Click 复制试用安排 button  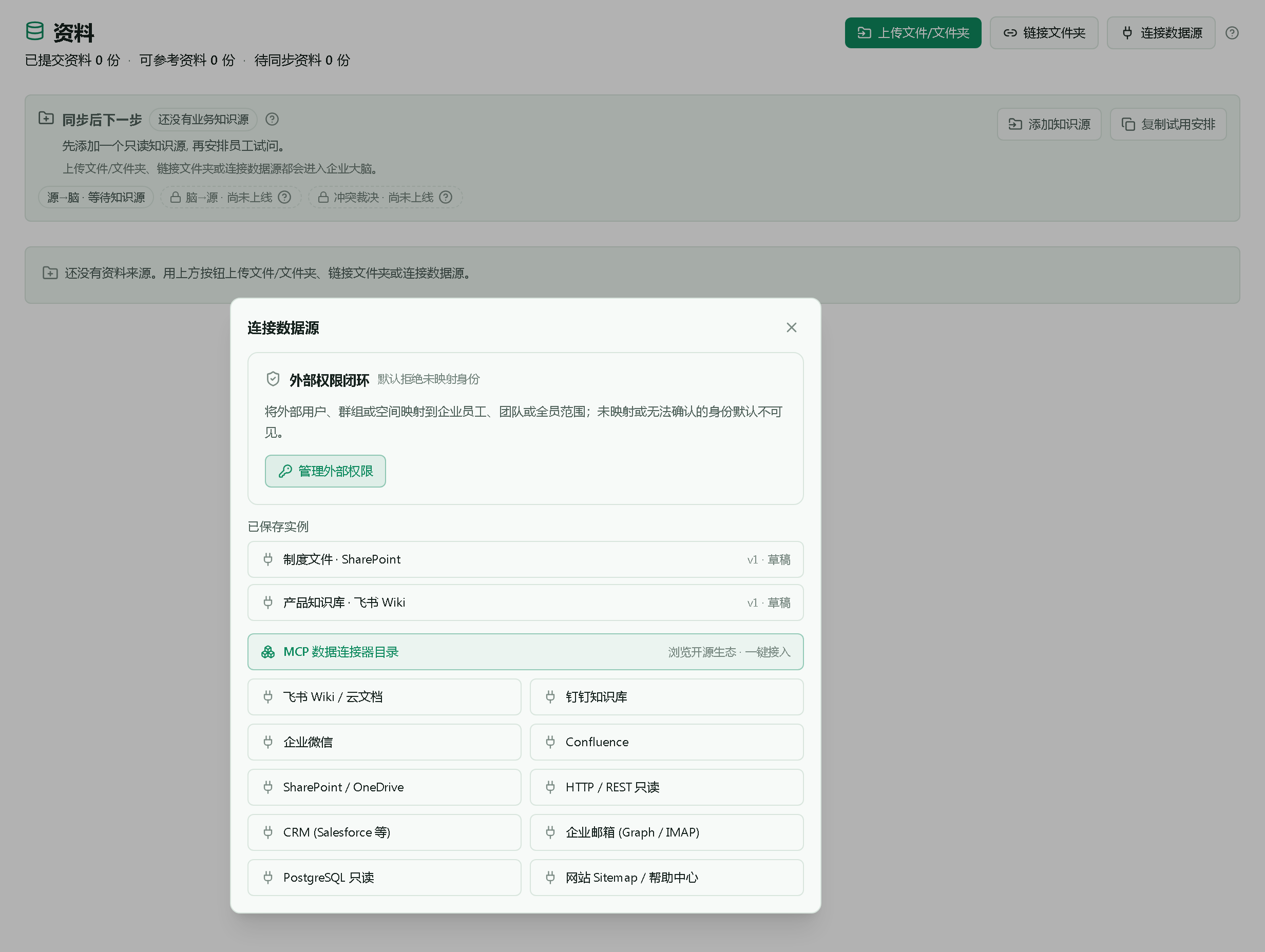[x=1168, y=124]
